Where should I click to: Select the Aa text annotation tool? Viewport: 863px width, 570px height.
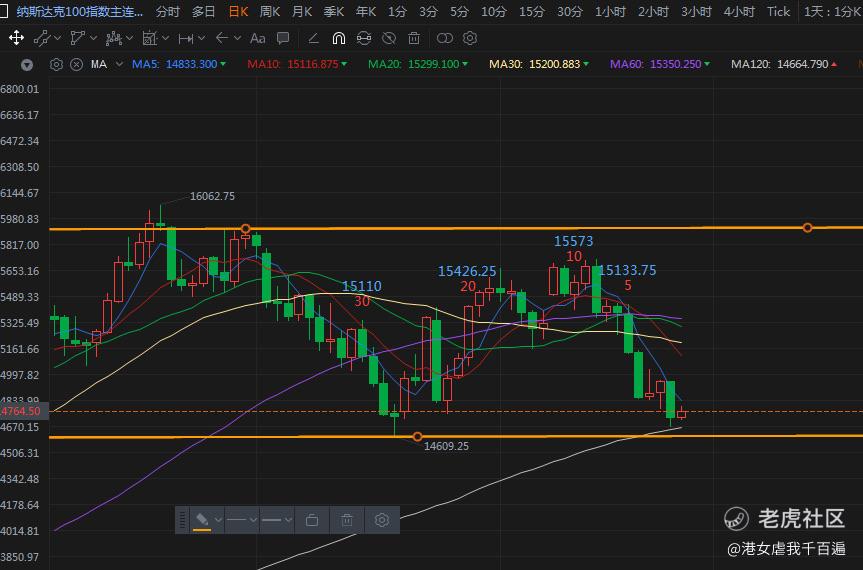[x=257, y=38]
